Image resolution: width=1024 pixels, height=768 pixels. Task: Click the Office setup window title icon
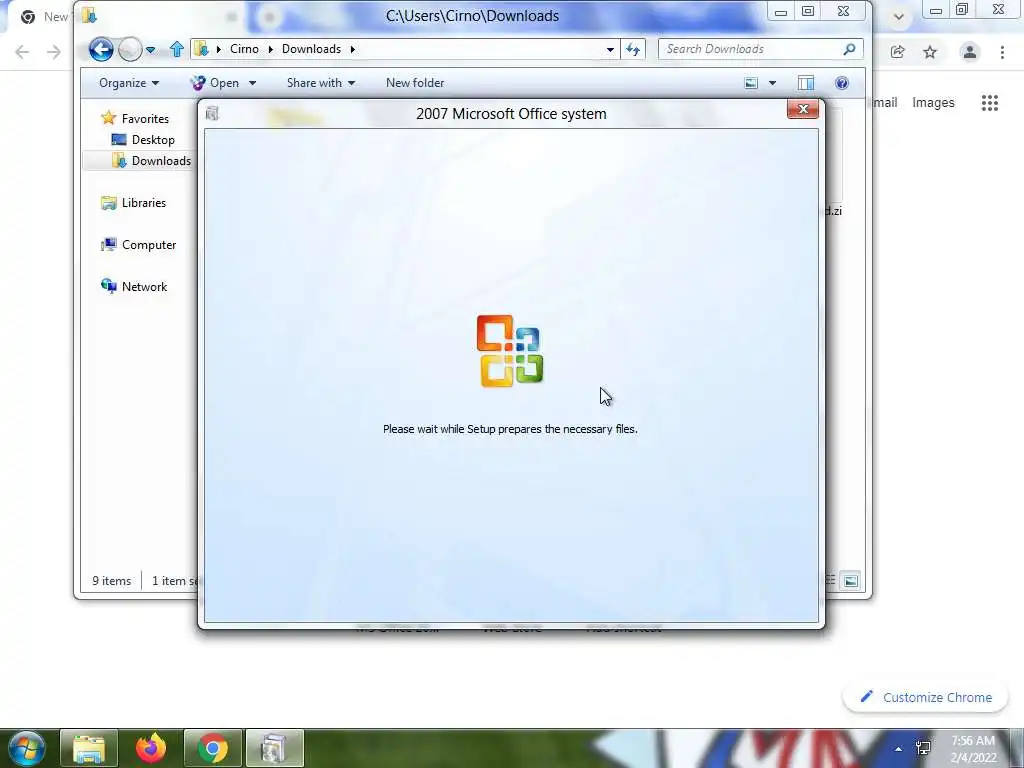point(212,114)
